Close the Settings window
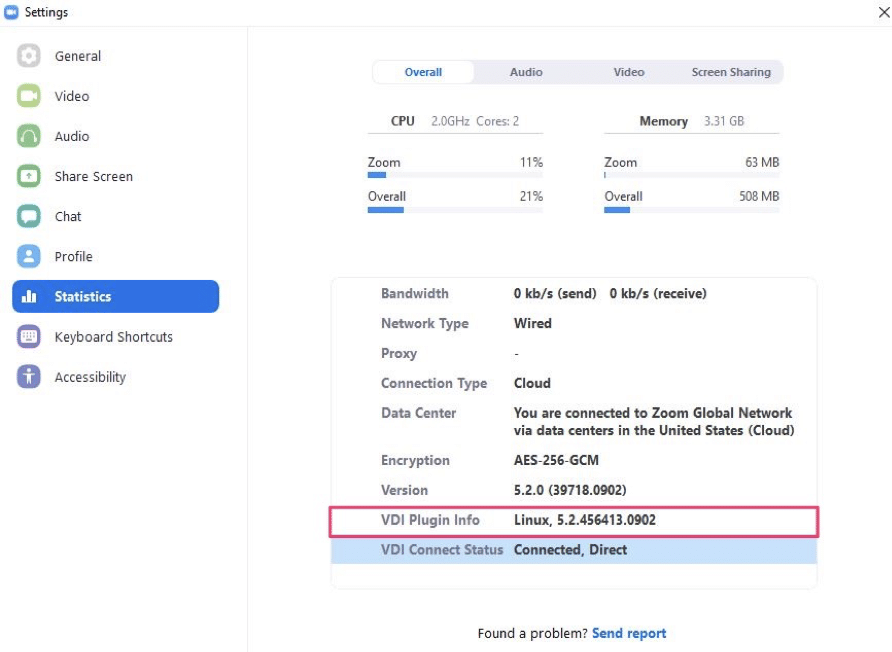The width and height of the screenshot is (892, 652). (883, 12)
